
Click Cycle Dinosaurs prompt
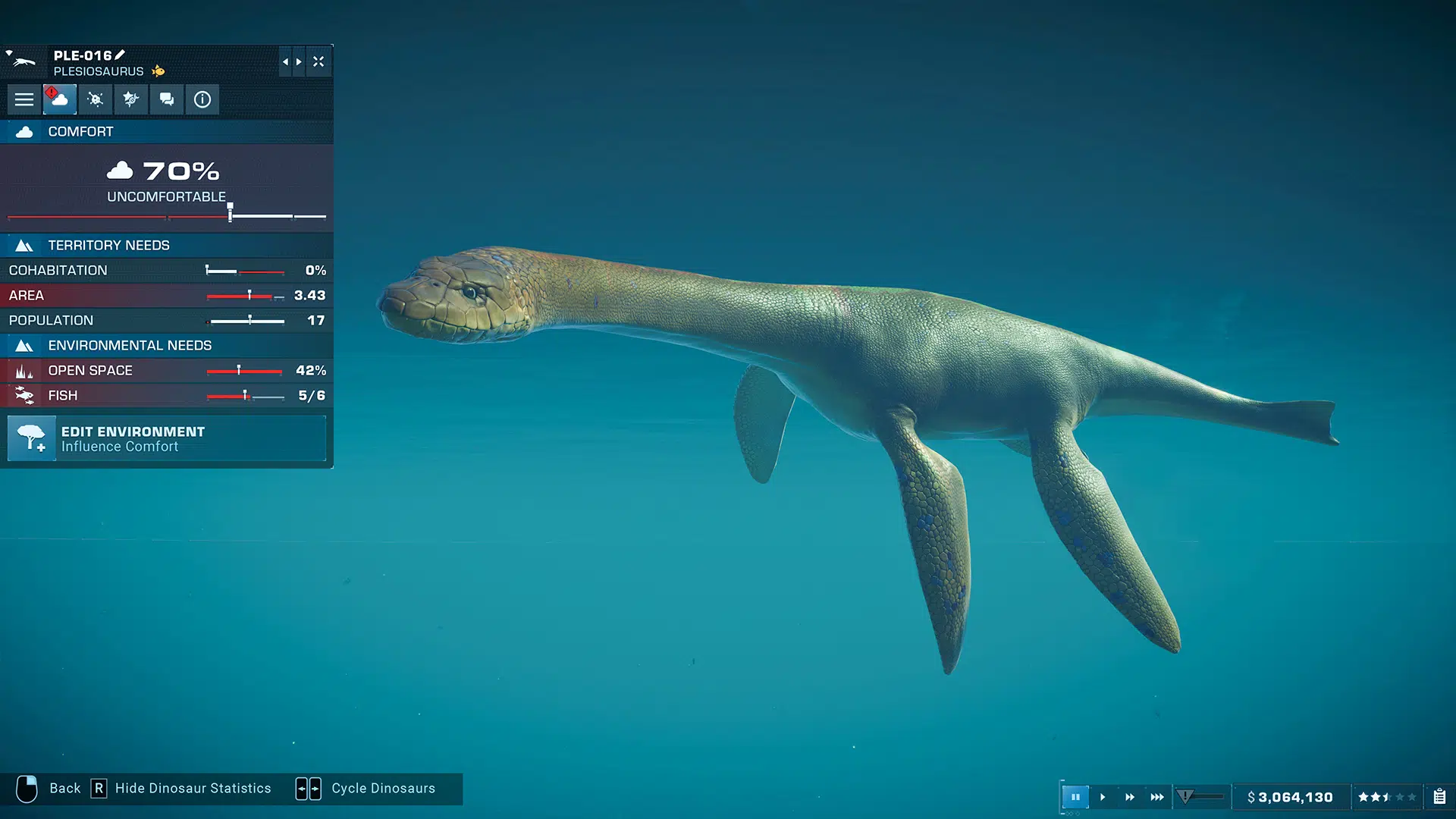tap(366, 789)
